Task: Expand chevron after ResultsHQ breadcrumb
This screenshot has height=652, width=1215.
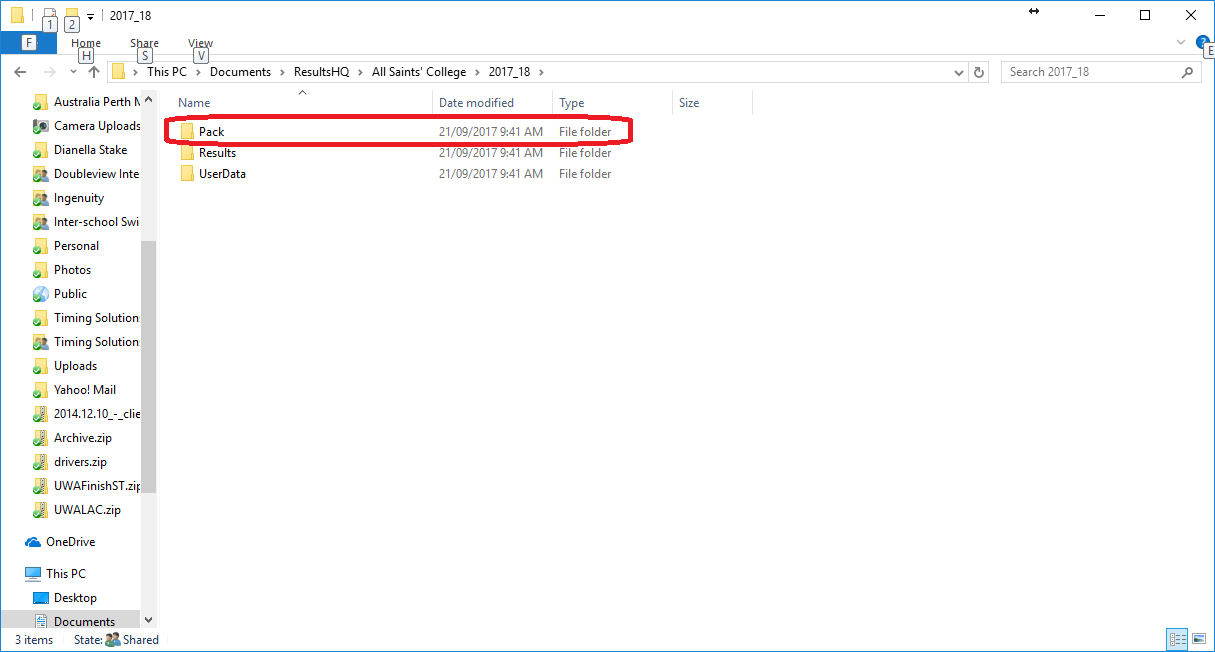Action: [x=362, y=72]
